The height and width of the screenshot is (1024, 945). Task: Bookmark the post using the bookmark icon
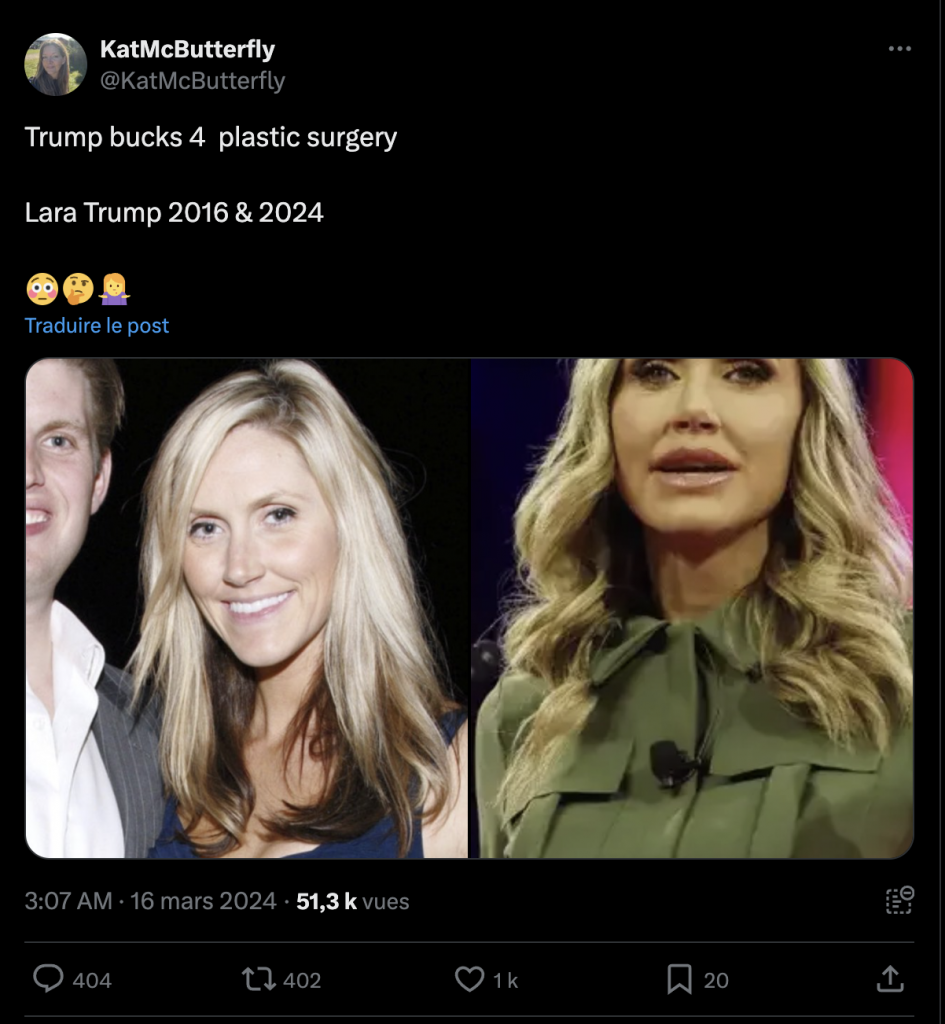coord(679,979)
